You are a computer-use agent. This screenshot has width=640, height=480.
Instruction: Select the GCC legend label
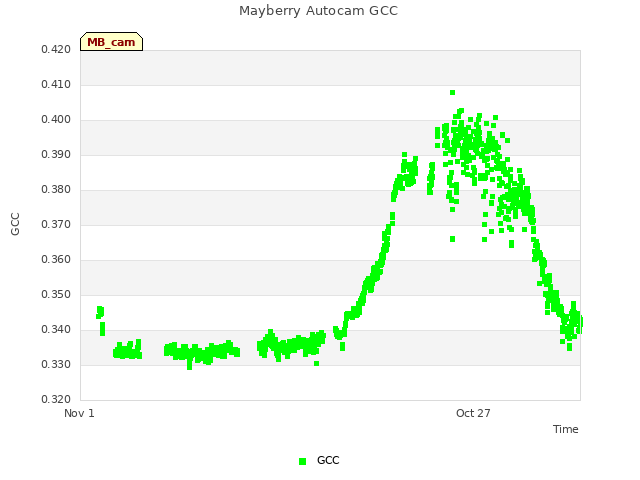point(328,460)
